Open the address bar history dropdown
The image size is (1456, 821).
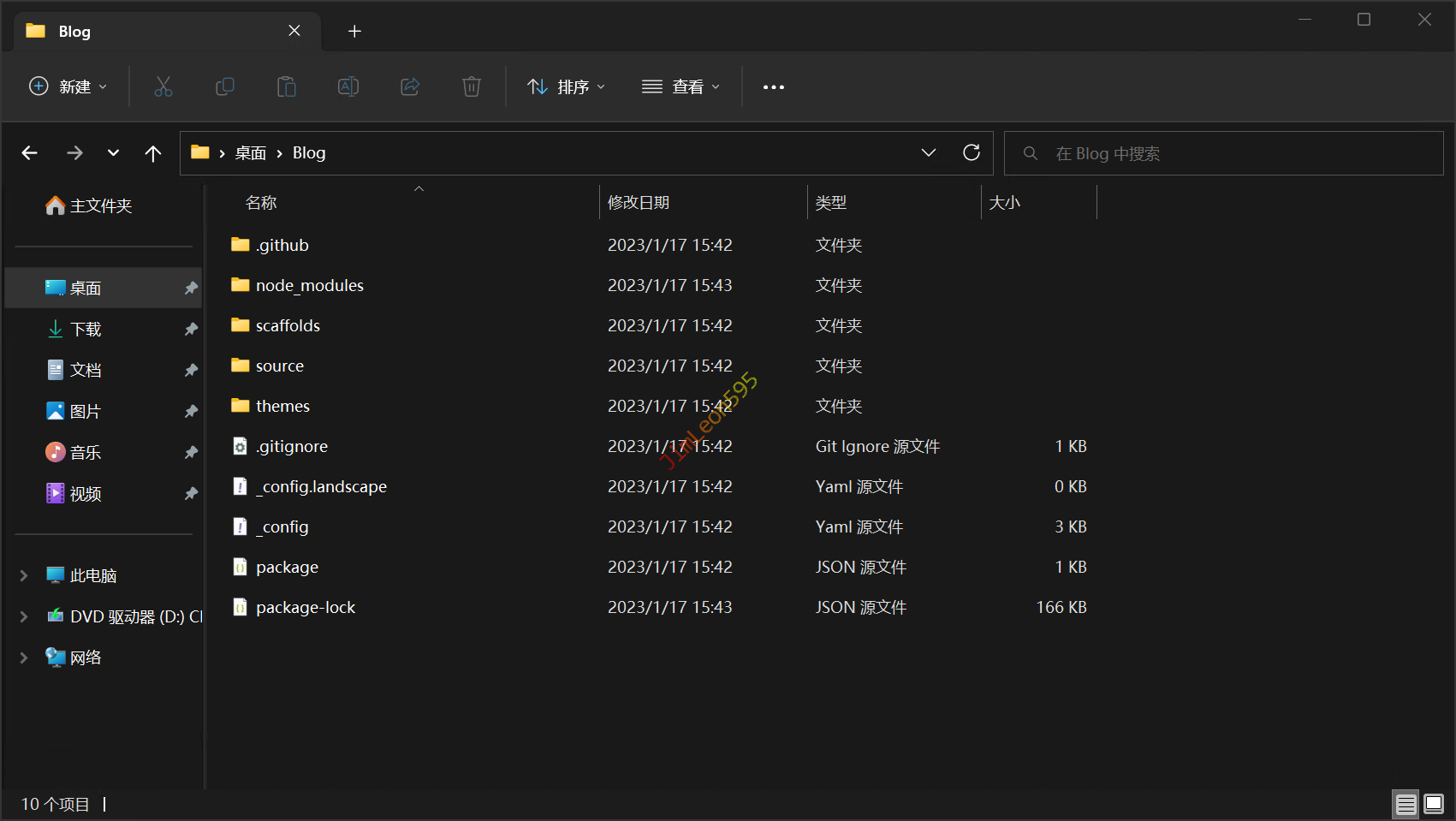928,152
